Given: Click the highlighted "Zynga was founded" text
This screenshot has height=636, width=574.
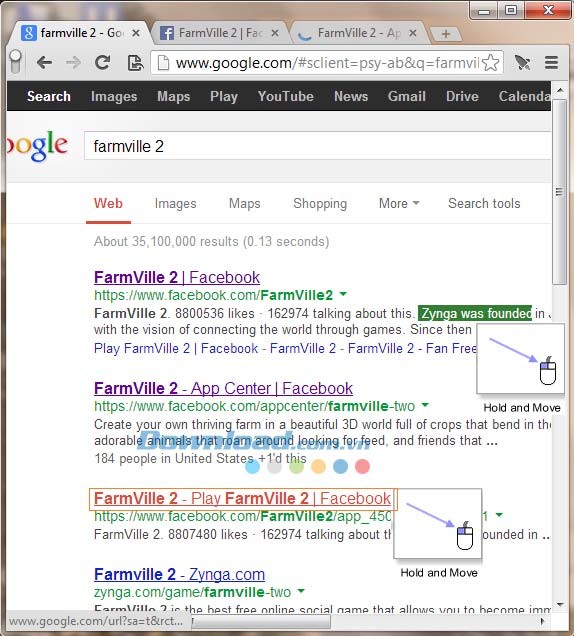Looking at the screenshot, I should tap(475, 314).
